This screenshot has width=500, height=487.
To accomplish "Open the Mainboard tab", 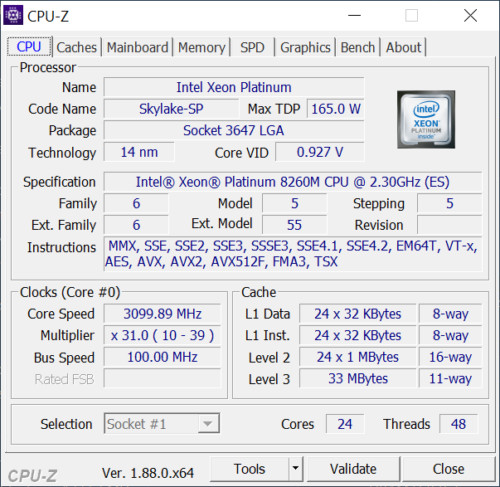I will point(137,47).
